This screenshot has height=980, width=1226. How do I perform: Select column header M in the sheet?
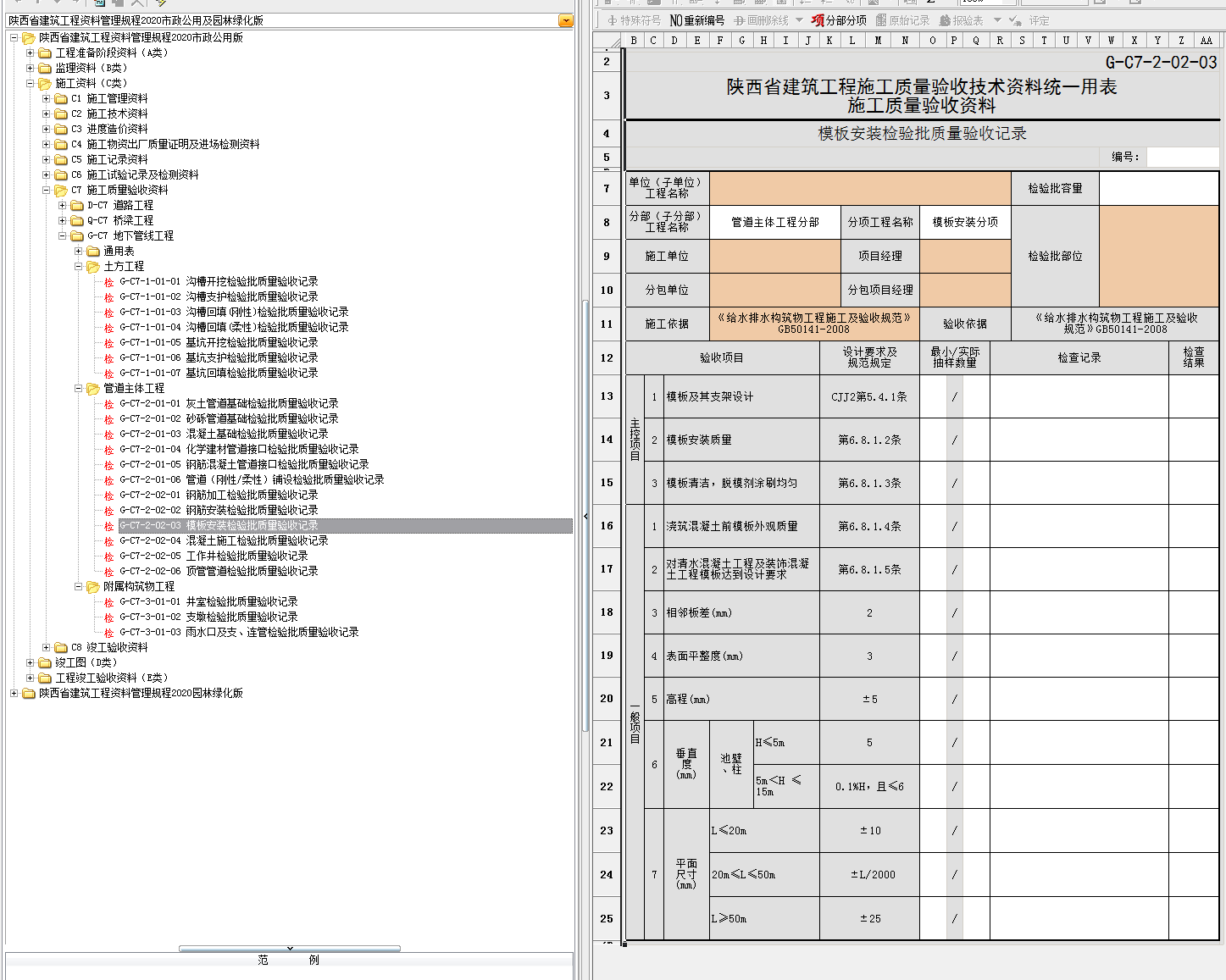point(878,40)
